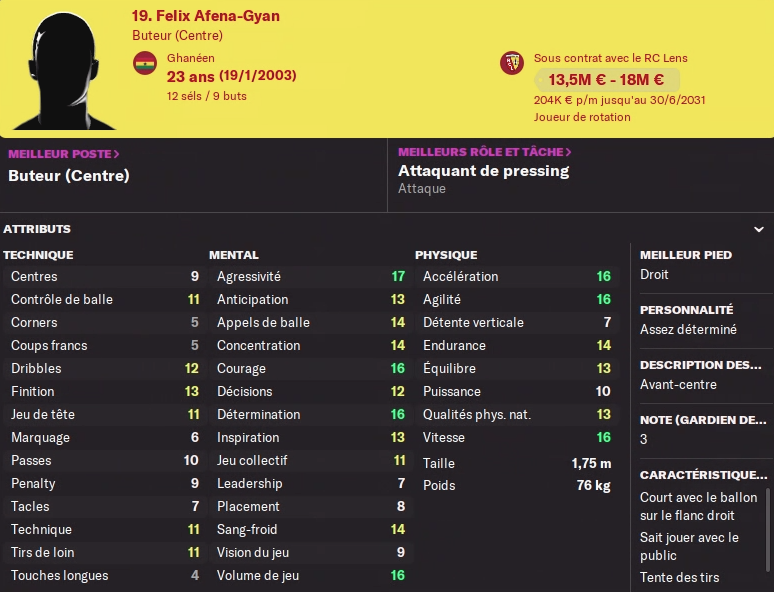The width and height of the screenshot is (774, 592).
Task: Select the Volume de jeu attribute row
Action: click(311, 575)
